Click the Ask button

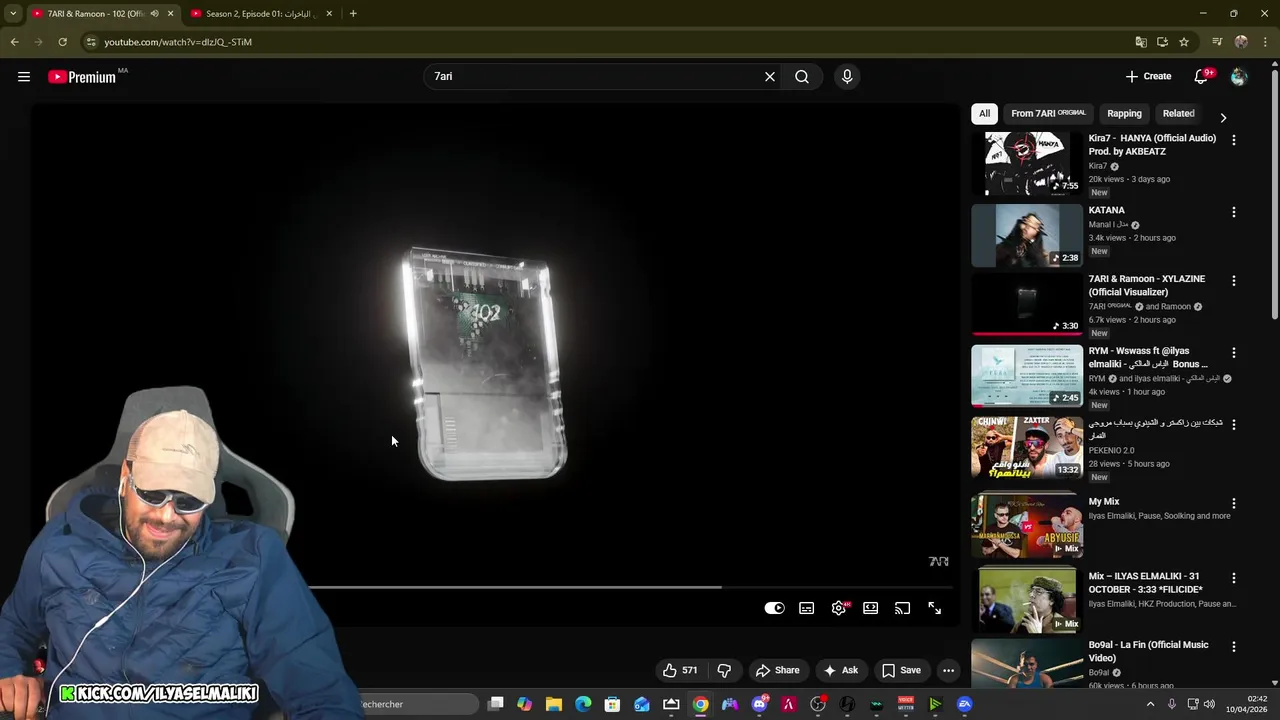pos(840,671)
